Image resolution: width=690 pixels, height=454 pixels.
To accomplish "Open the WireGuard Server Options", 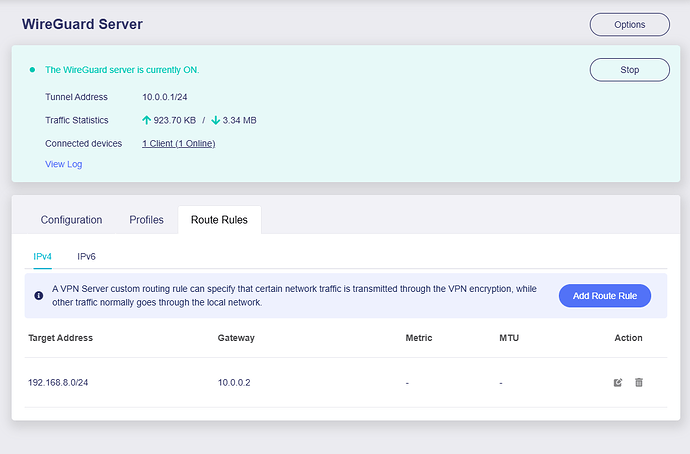I will coord(629,25).
